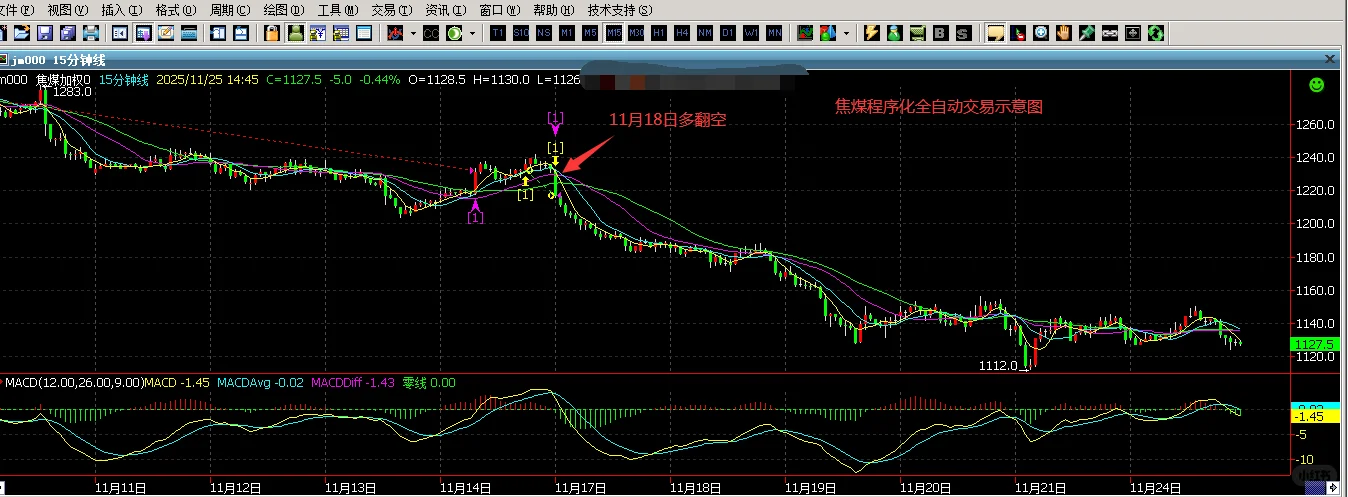Image resolution: width=1348 pixels, height=497 pixels.
Task: Click the 焦煤程序化全自动交易示意图 annotation text
Action: 939,106
